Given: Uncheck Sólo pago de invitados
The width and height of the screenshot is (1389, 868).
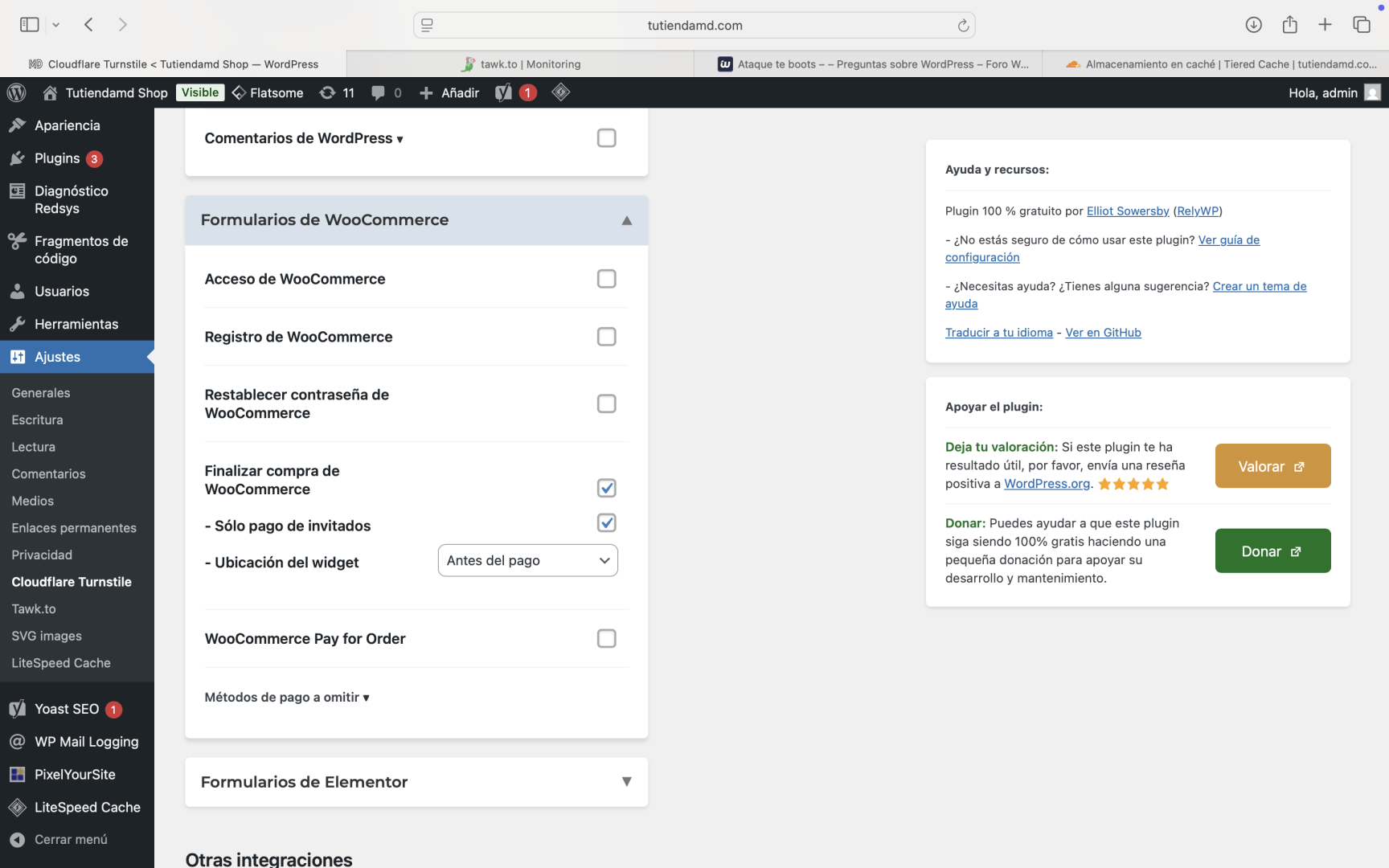Looking at the screenshot, I should point(606,523).
